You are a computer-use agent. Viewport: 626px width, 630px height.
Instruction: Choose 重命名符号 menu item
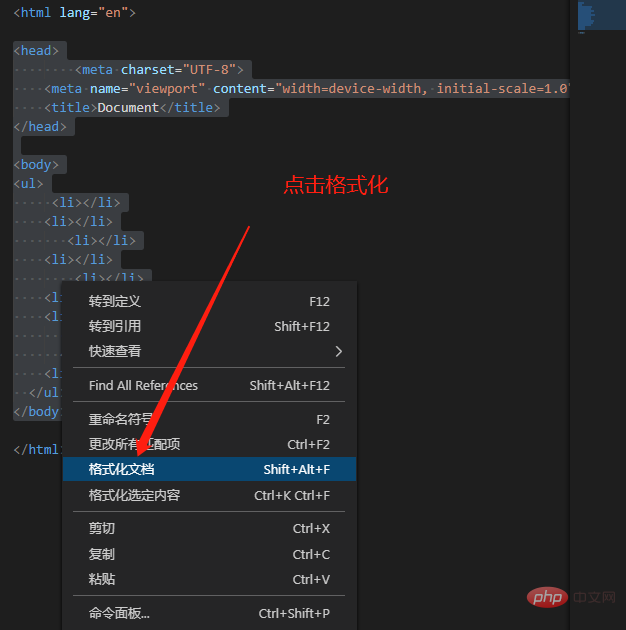(x=209, y=419)
